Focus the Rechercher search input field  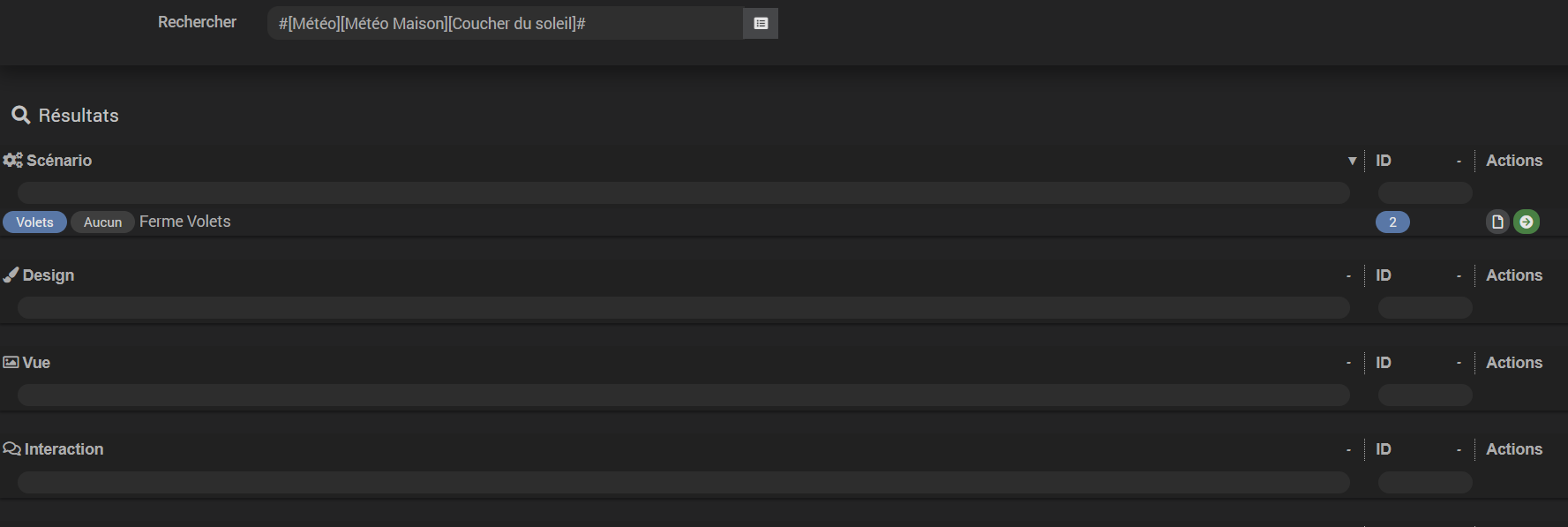[x=505, y=24]
